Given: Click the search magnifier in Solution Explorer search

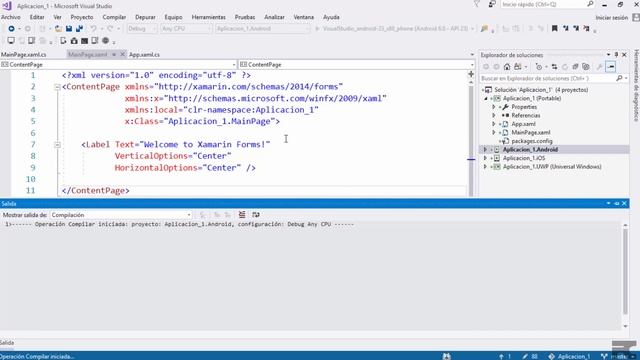Looking at the screenshot, I should point(619,78).
